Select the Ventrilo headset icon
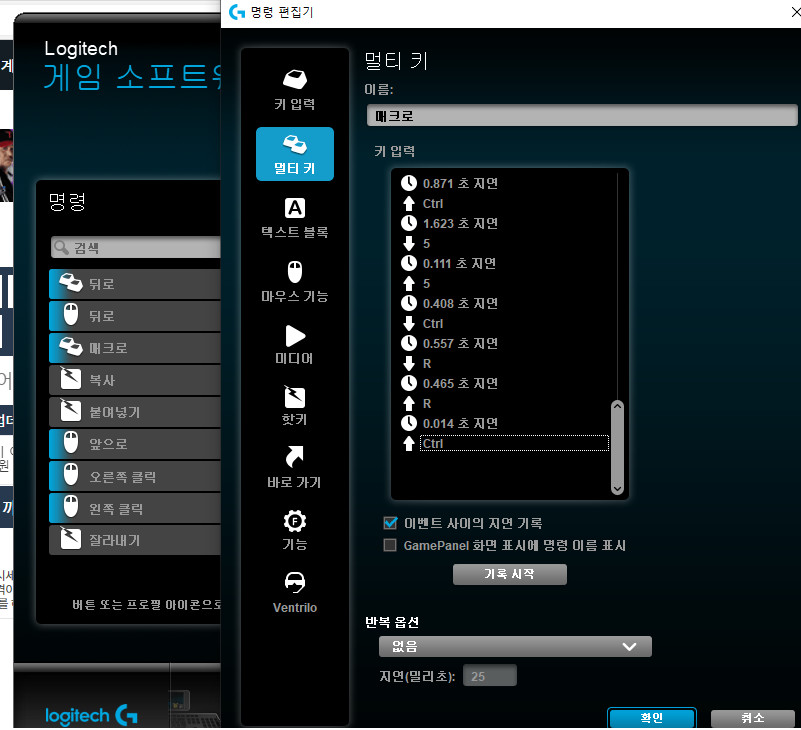Screen dimensions: 801x730 [294, 583]
